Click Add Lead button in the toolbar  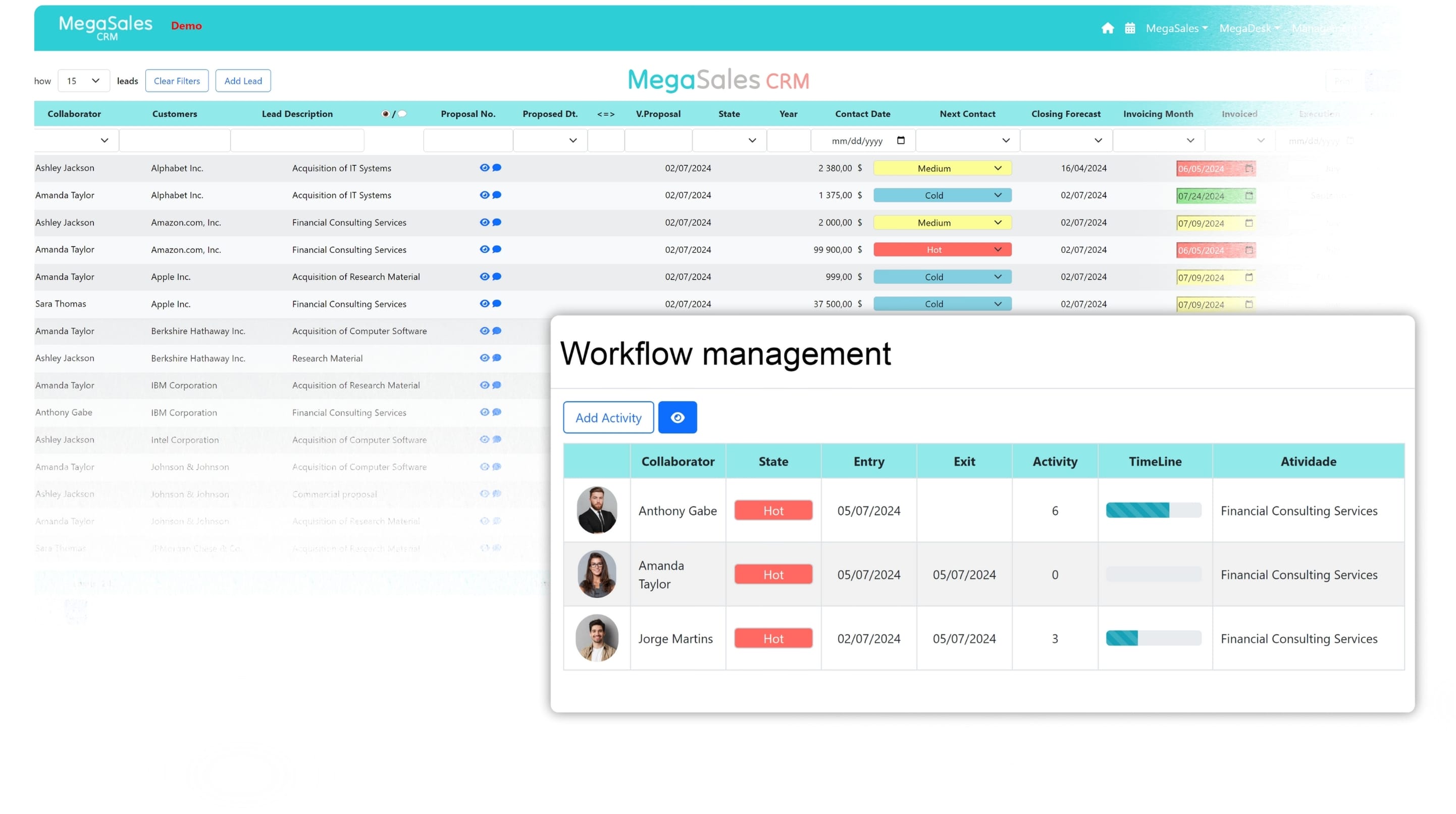coord(243,80)
